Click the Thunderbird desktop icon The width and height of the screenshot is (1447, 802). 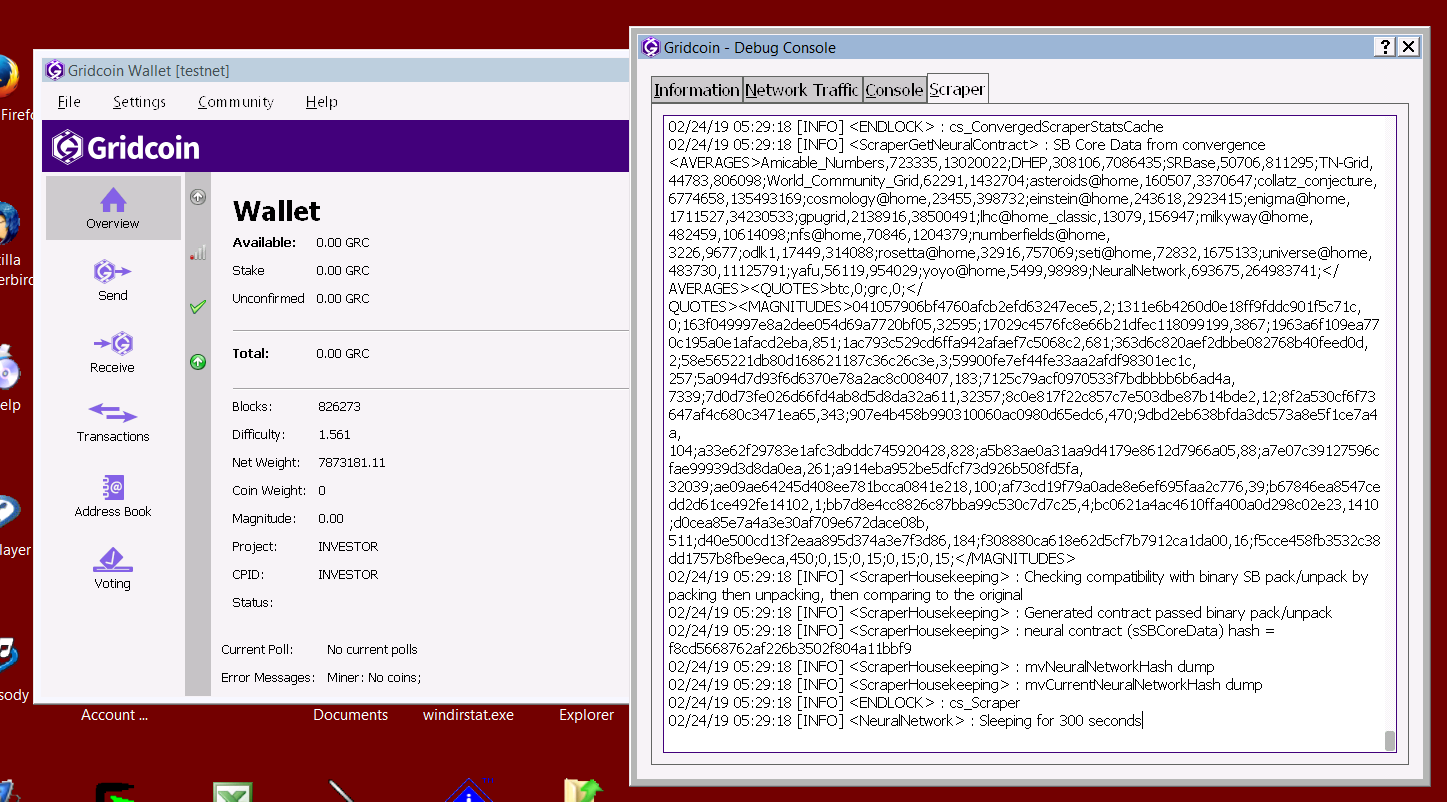click(9, 223)
